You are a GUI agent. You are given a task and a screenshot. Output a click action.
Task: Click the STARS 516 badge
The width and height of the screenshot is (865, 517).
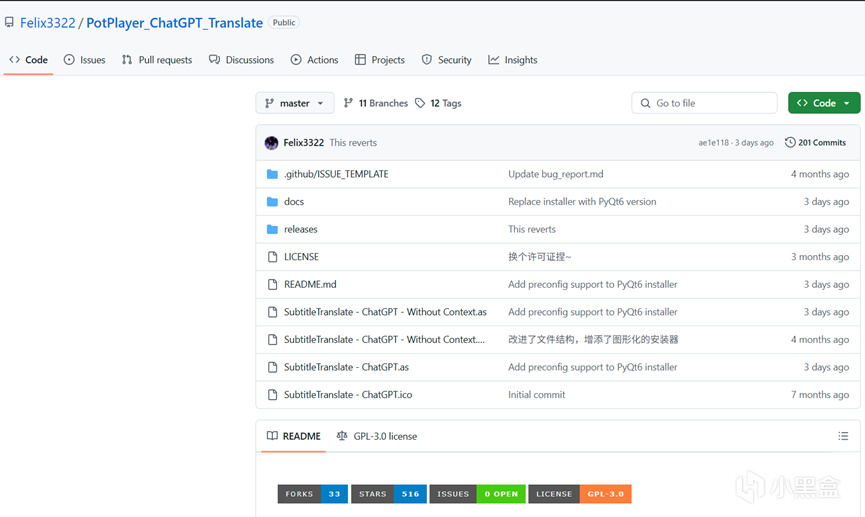click(x=389, y=494)
